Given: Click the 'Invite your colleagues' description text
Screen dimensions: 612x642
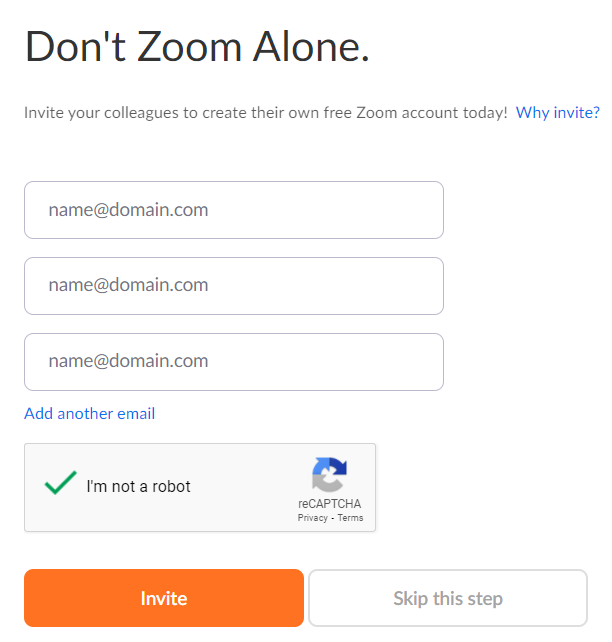Looking at the screenshot, I should [x=266, y=113].
